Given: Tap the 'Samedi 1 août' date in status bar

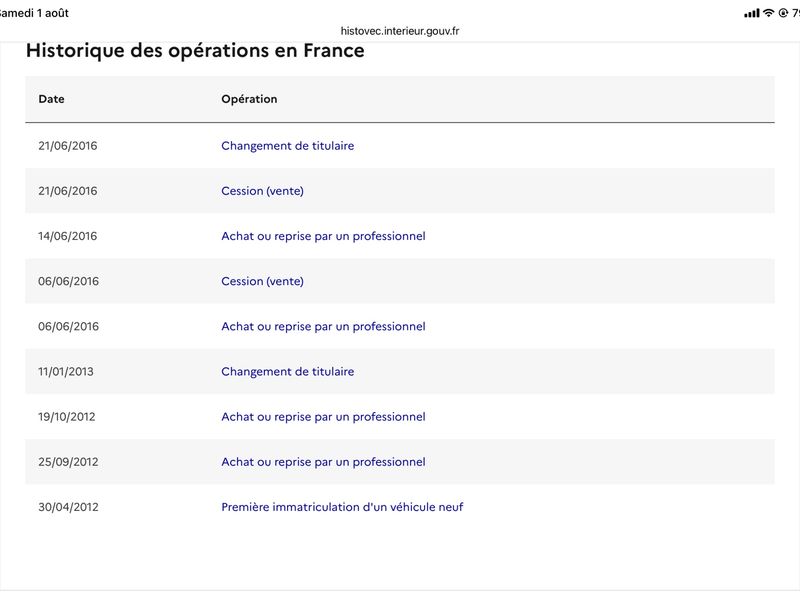Looking at the screenshot, I should click(x=34, y=13).
